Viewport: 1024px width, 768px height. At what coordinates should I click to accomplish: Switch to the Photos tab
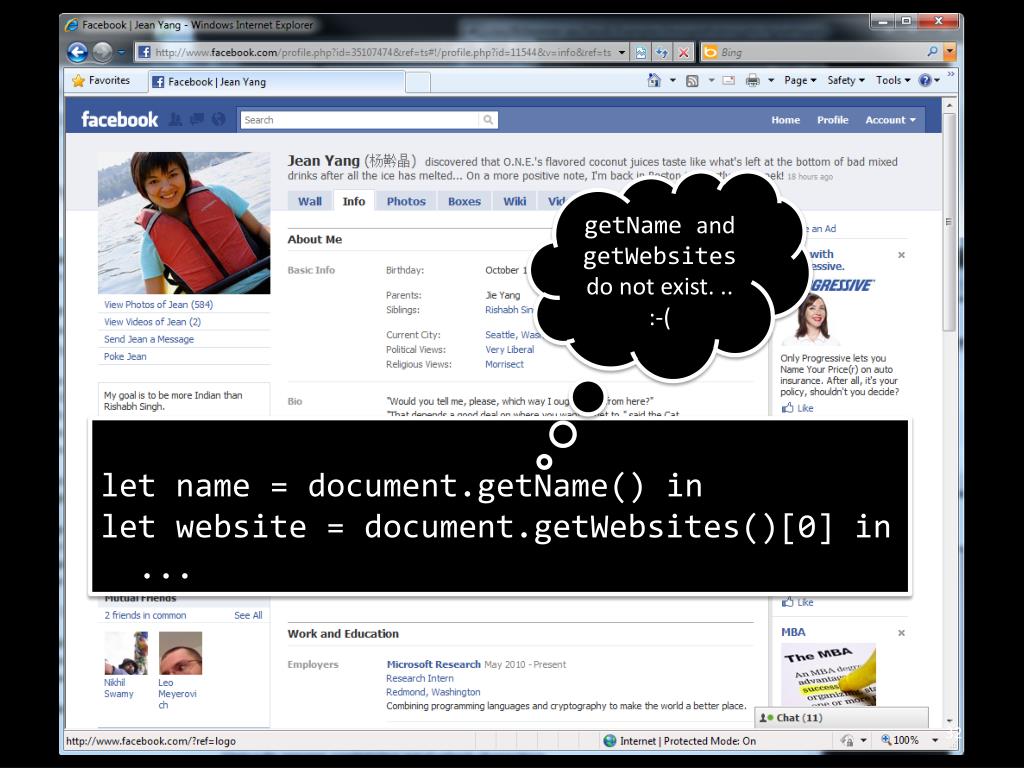406,201
